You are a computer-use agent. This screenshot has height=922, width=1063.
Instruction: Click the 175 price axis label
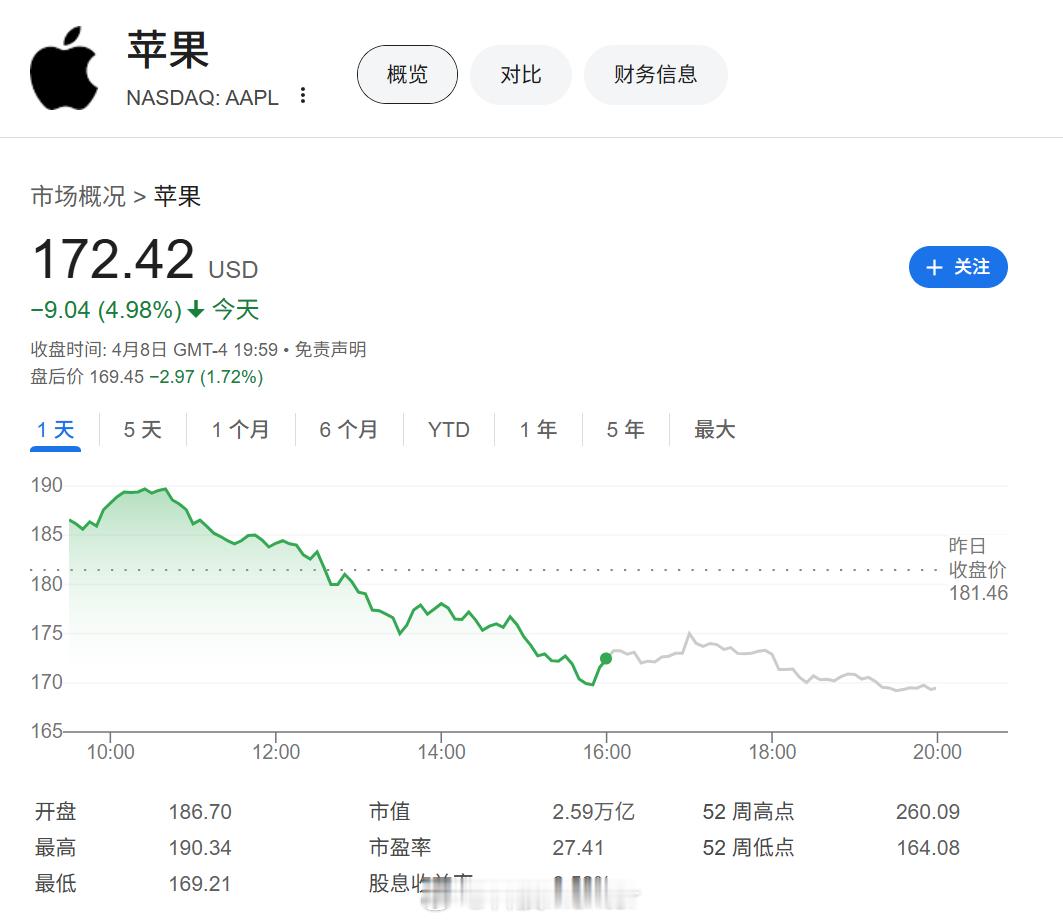[47, 633]
